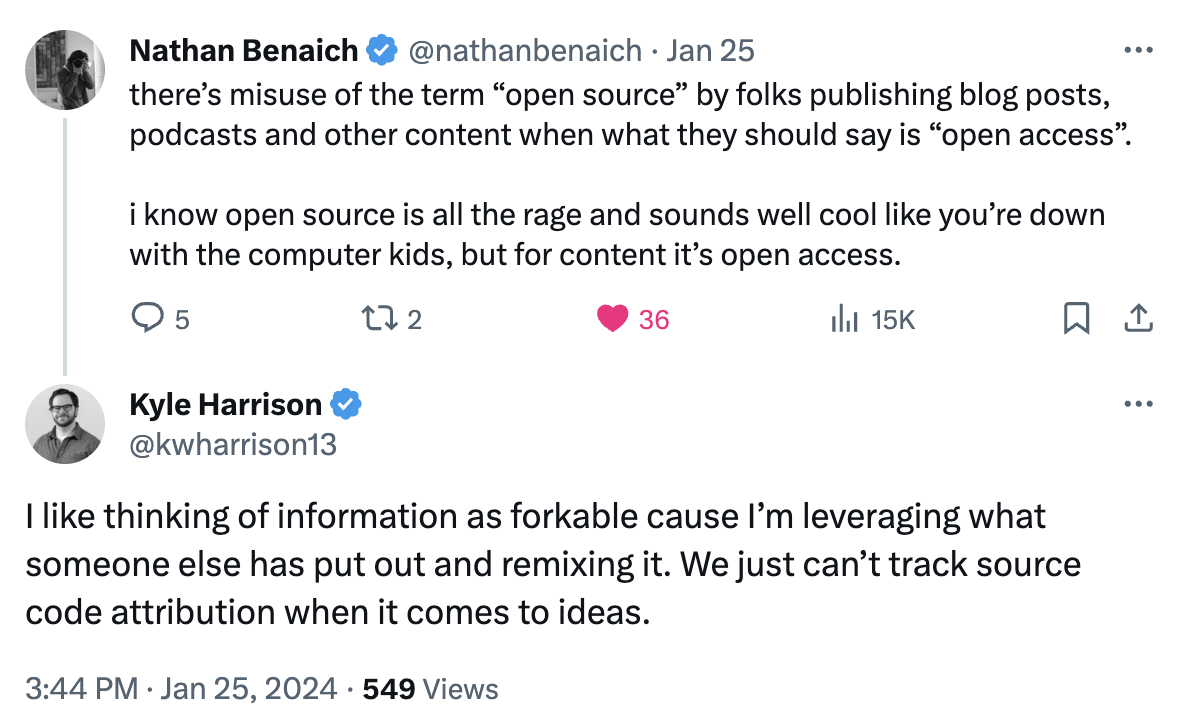This screenshot has width=1184, height=724.
Task: Click the @kwharrison13 handle
Action: [x=233, y=443]
